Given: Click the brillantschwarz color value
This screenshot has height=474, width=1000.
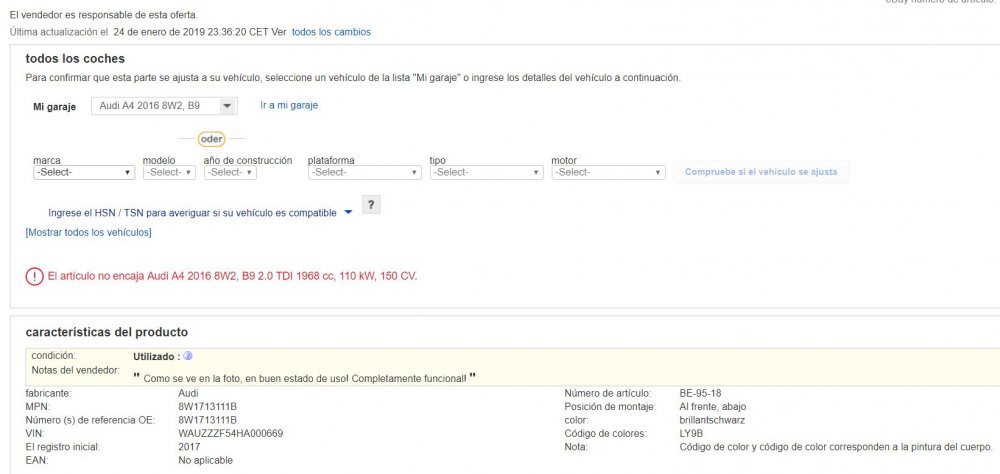Looking at the screenshot, I should (712, 420).
